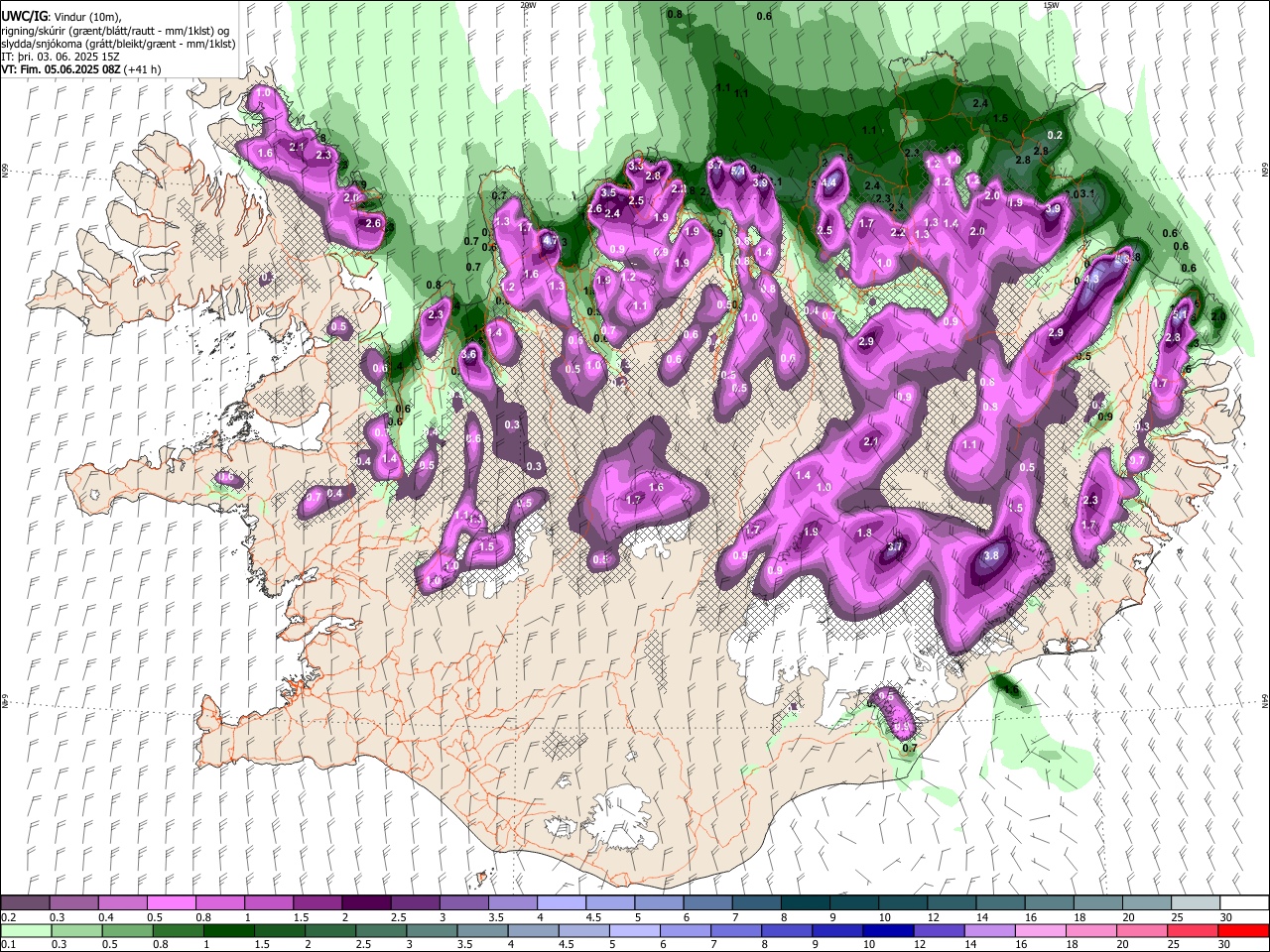Image resolution: width=1270 pixels, height=952 pixels.
Task: Pick lower legend red swatch between 25 and 30
Action: point(1193,930)
